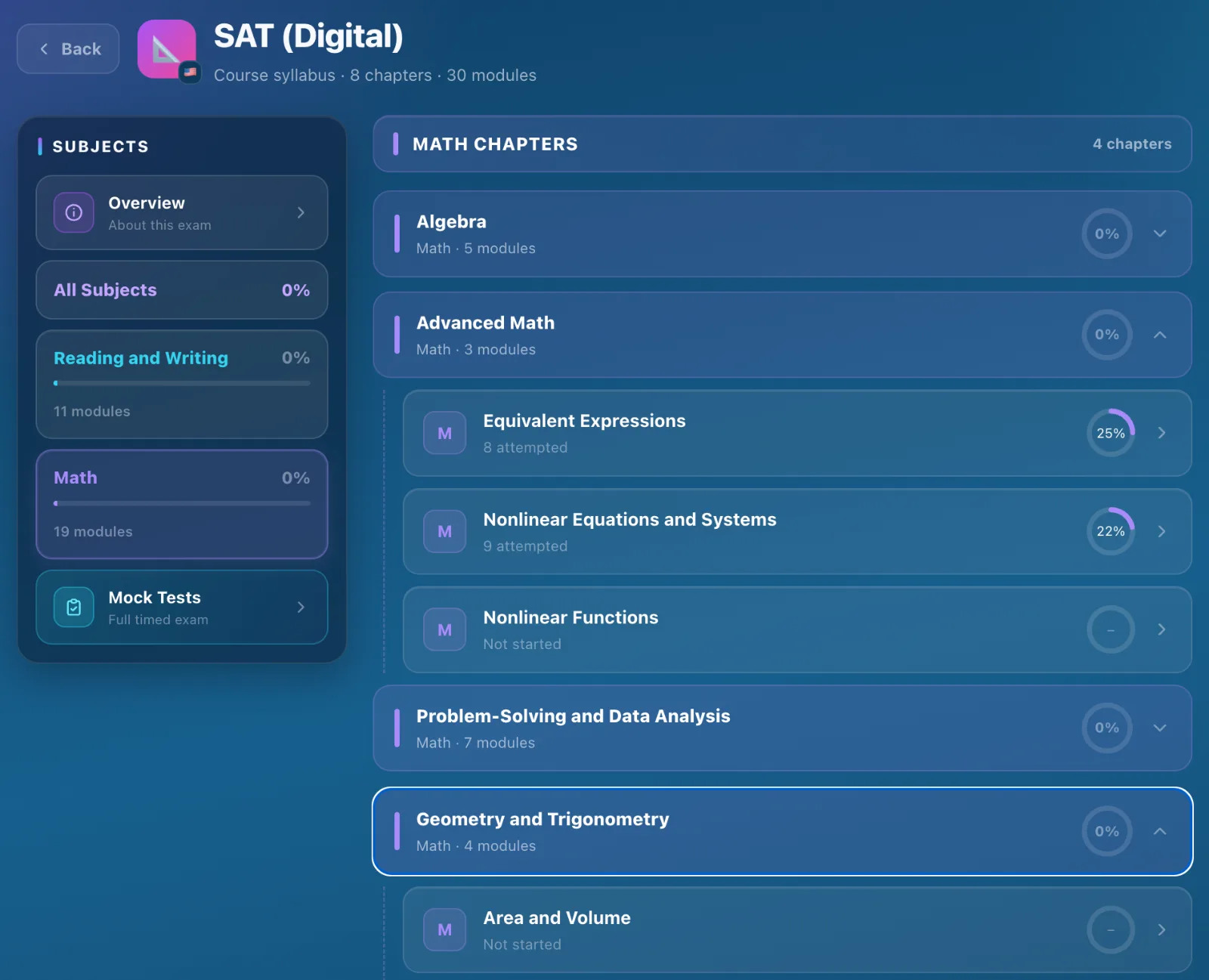The image size is (1209, 980).
Task: Open the Equivalent Expressions module
Action: point(797,434)
